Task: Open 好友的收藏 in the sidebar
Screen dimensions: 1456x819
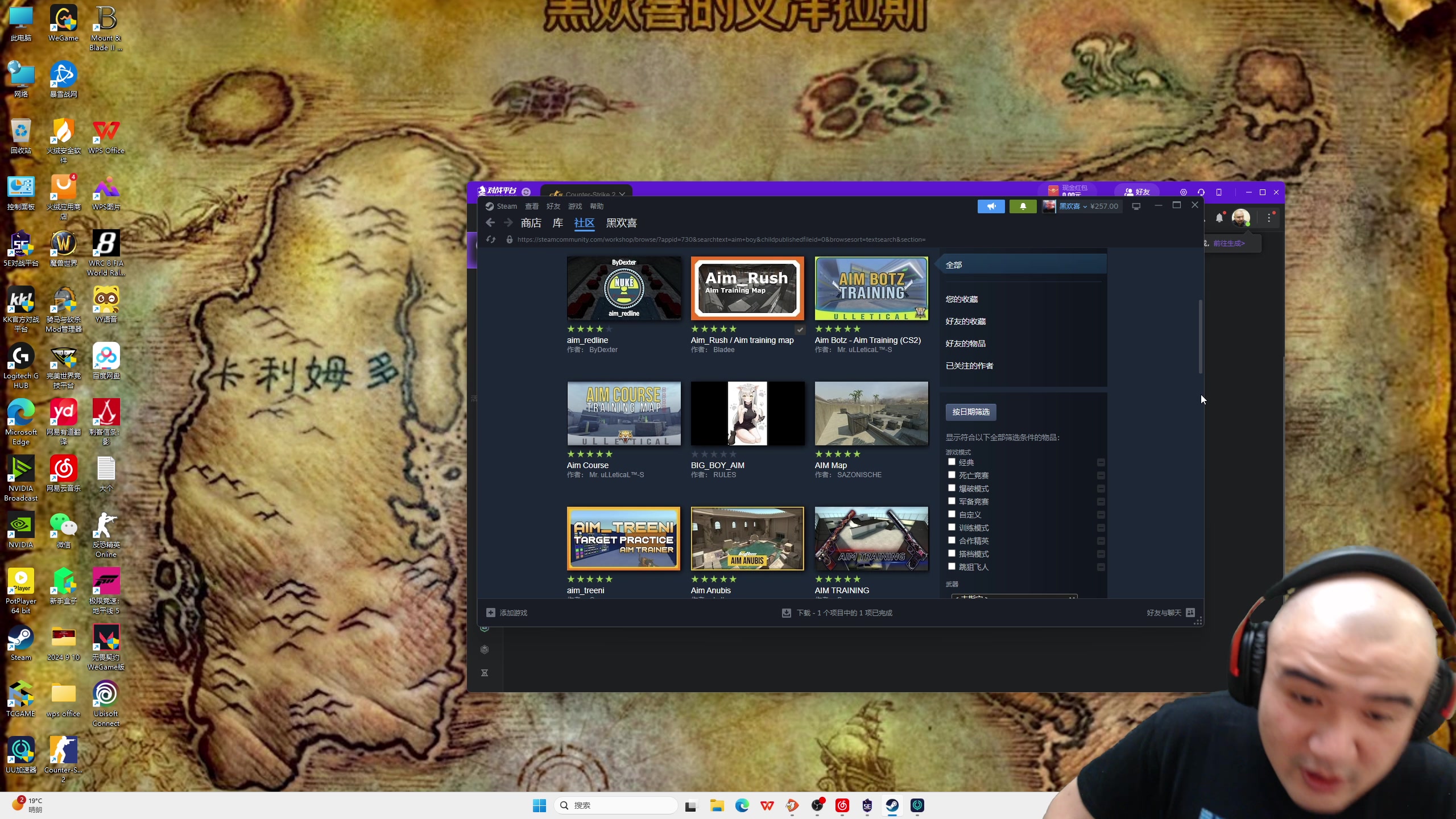Action: click(965, 321)
